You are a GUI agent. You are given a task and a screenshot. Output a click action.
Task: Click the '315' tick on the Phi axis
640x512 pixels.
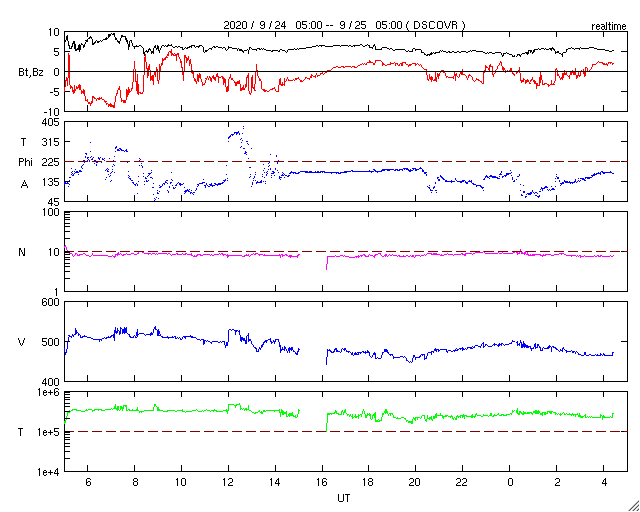click(x=51, y=142)
